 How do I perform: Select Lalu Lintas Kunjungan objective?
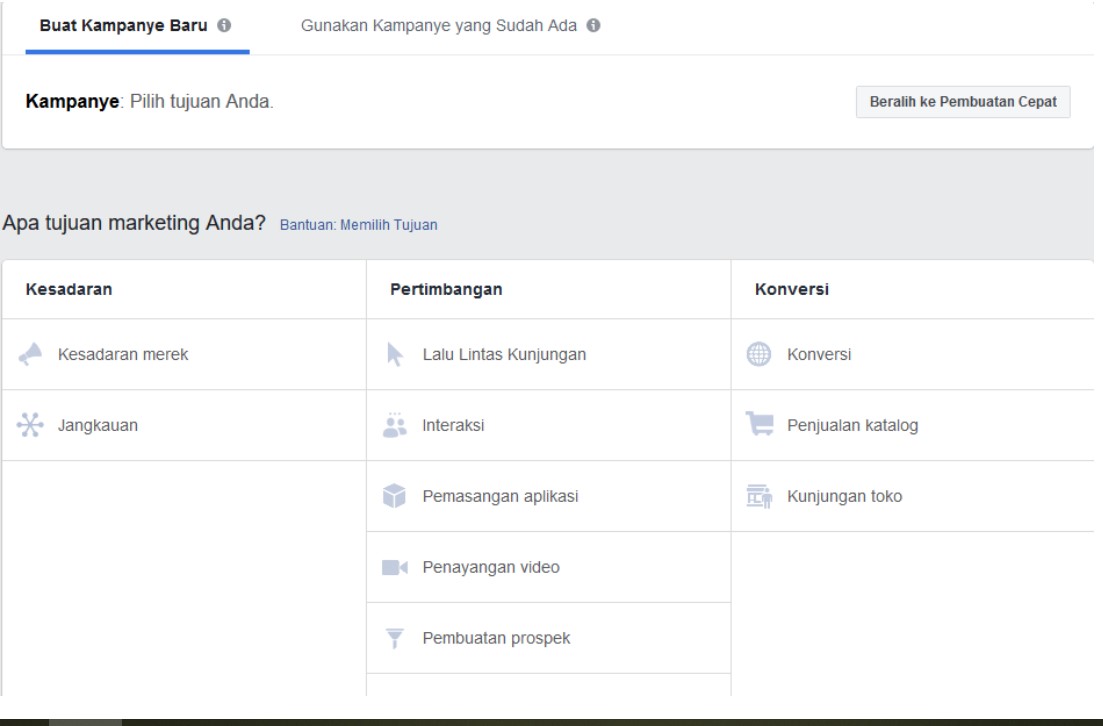click(x=549, y=355)
